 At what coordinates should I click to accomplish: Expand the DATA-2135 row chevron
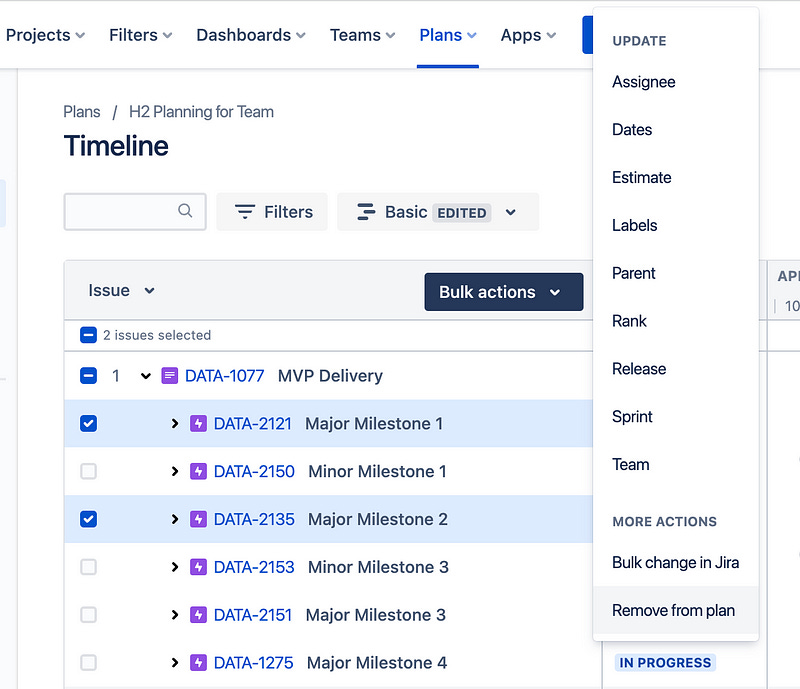175,520
